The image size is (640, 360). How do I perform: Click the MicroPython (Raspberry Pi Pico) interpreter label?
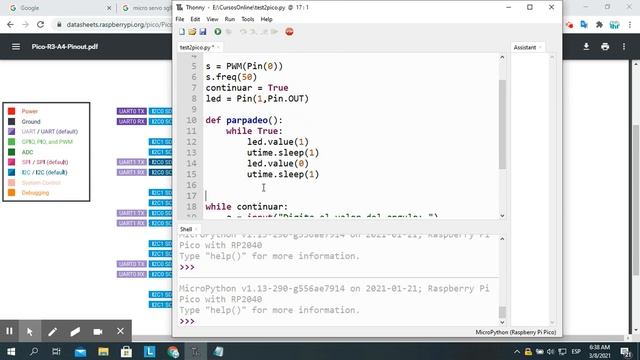pyautogui.click(x=516, y=332)
